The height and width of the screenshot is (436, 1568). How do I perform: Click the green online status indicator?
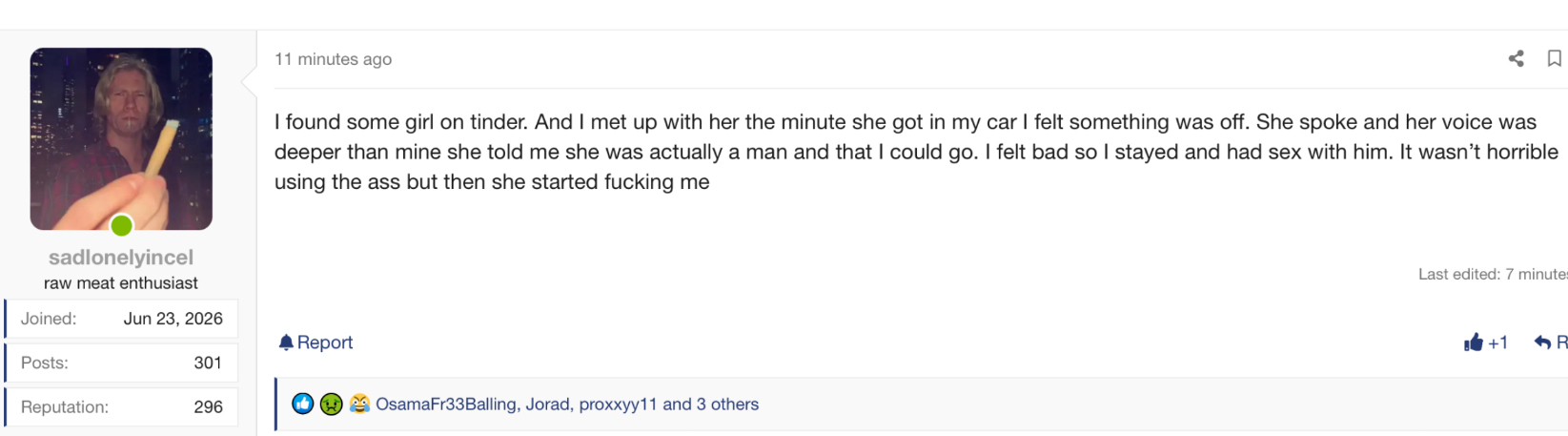(121, 226)
